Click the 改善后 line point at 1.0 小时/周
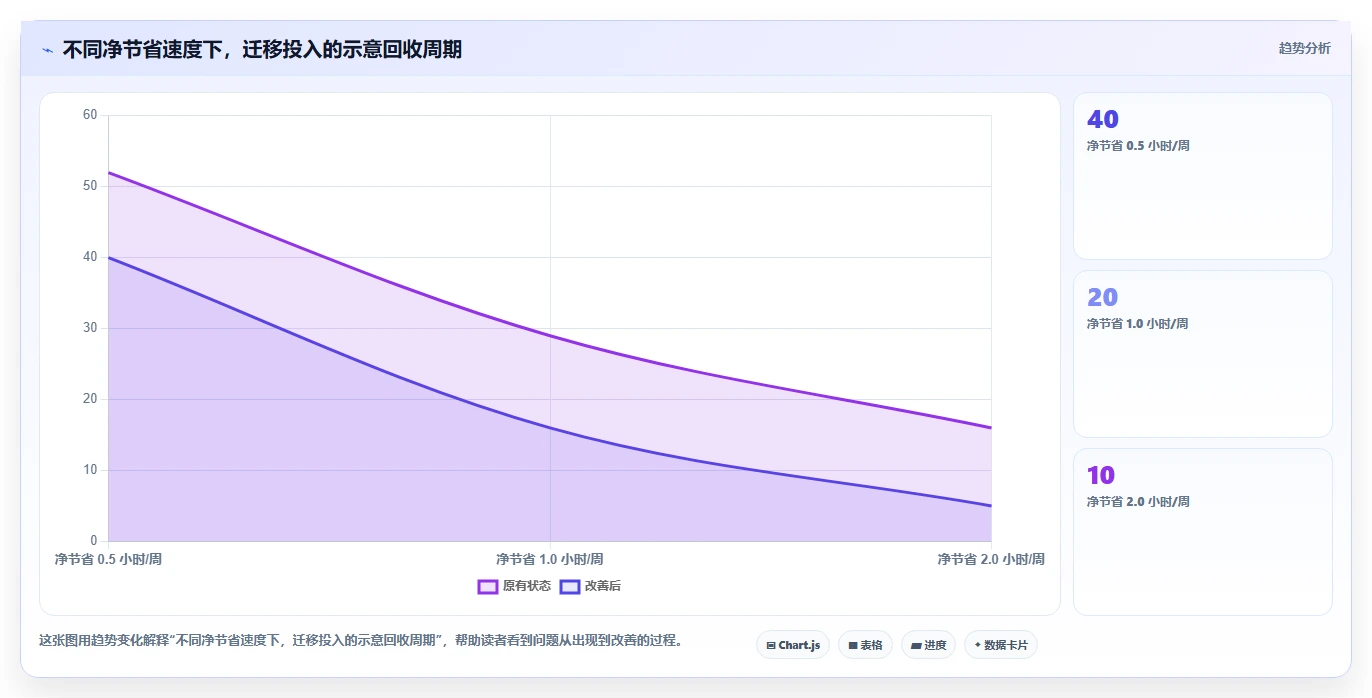 coord(550,428)
